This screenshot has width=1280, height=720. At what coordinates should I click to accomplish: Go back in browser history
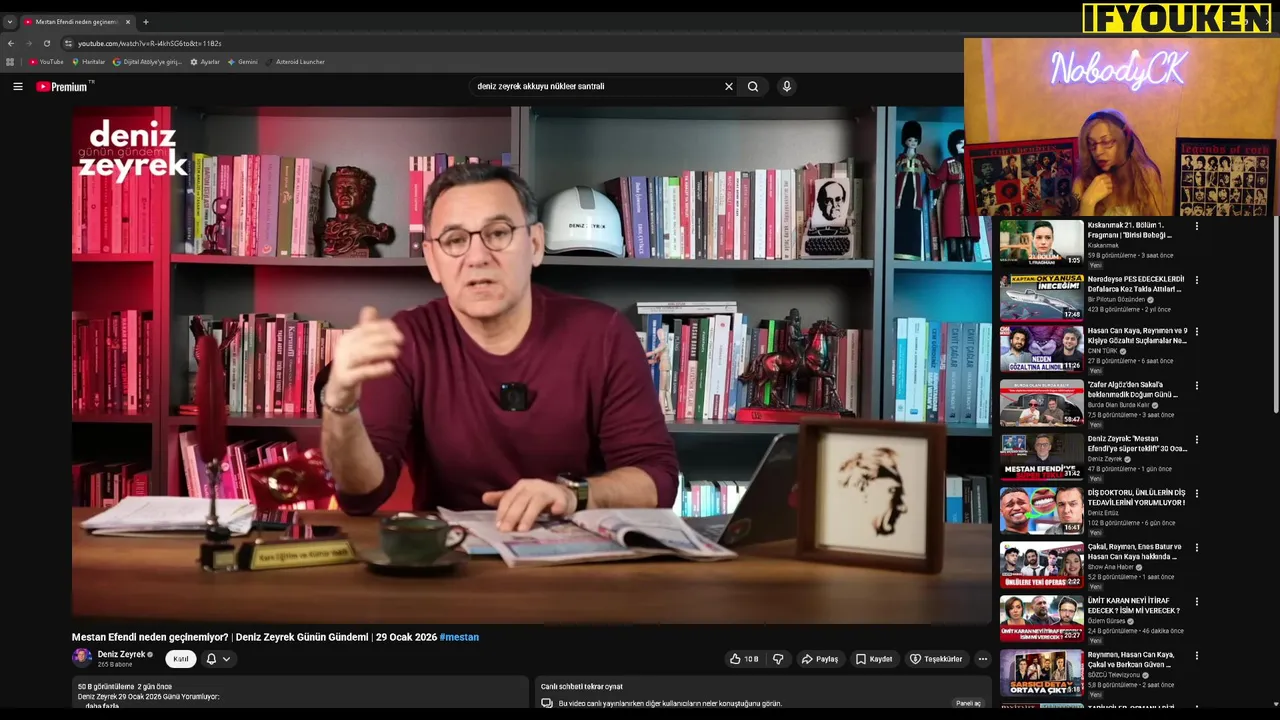tap(11, 44)
